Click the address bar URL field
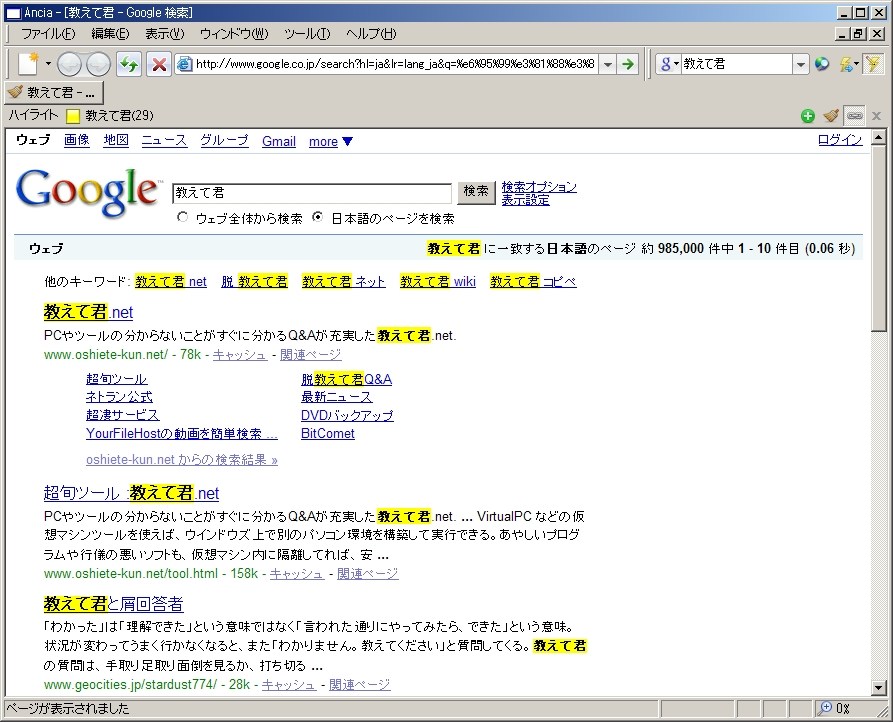Image resolution: width=893 pixels, height=722 pixels. [x=395, y=64]
